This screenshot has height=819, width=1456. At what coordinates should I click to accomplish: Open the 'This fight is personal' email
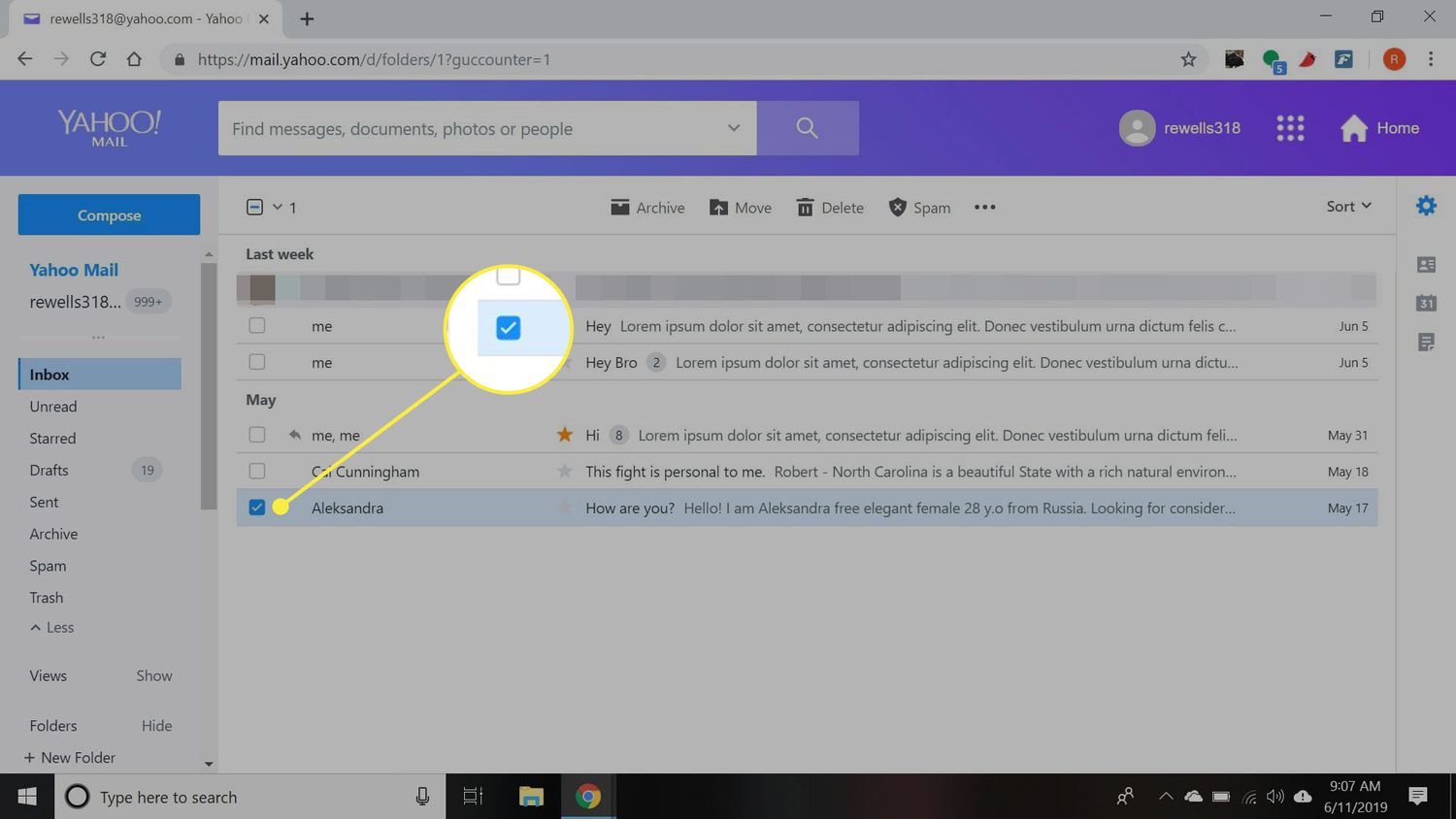click(x=807, y=472)
